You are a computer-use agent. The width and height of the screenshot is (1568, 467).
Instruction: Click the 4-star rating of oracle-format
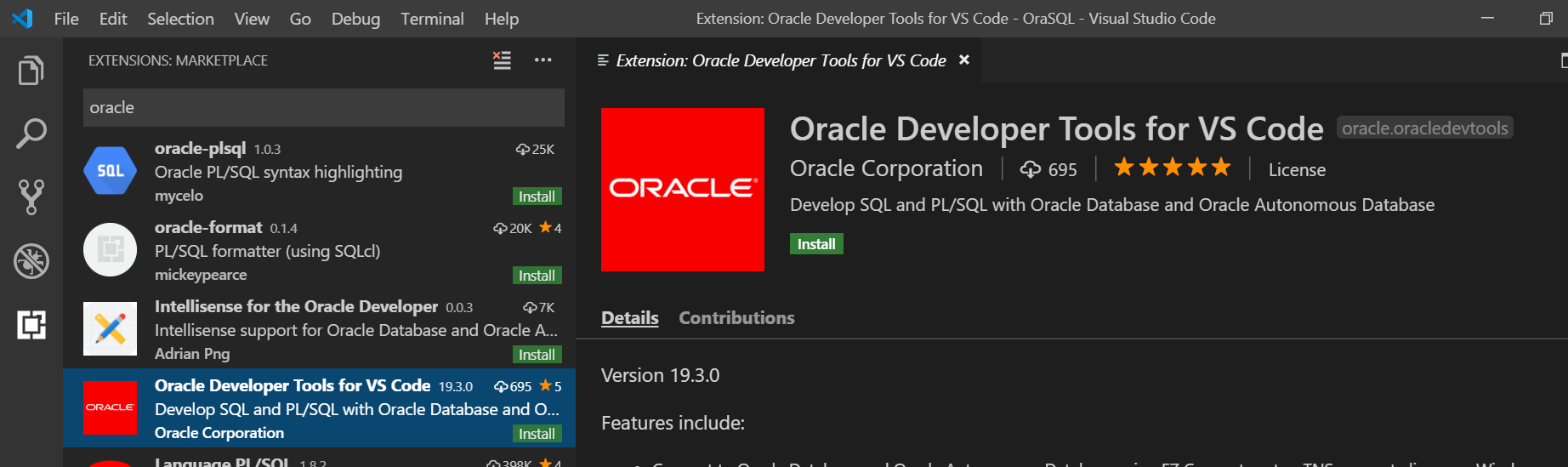pos(550,228)
